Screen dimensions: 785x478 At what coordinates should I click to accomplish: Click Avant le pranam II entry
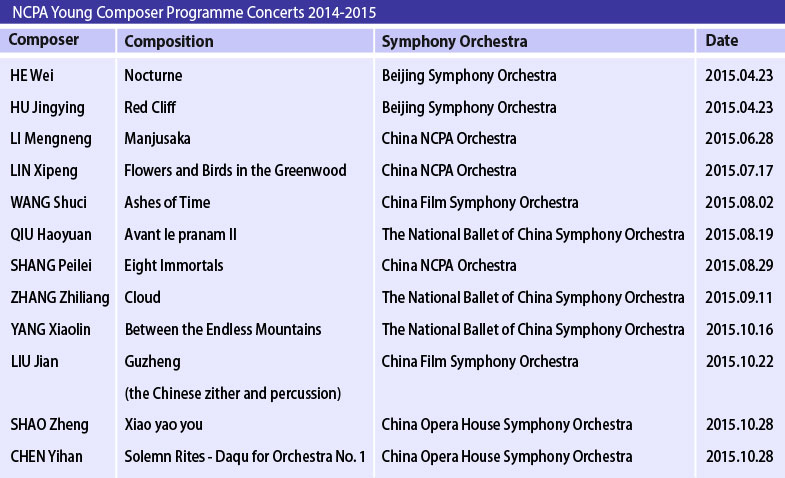click(180, 235)
